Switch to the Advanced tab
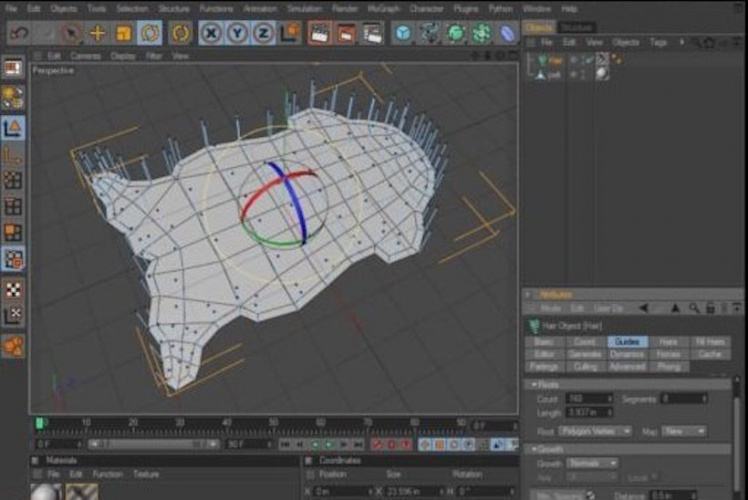Image resolution: width=748 pixels, height=500 pixels. tap(627, 366)
